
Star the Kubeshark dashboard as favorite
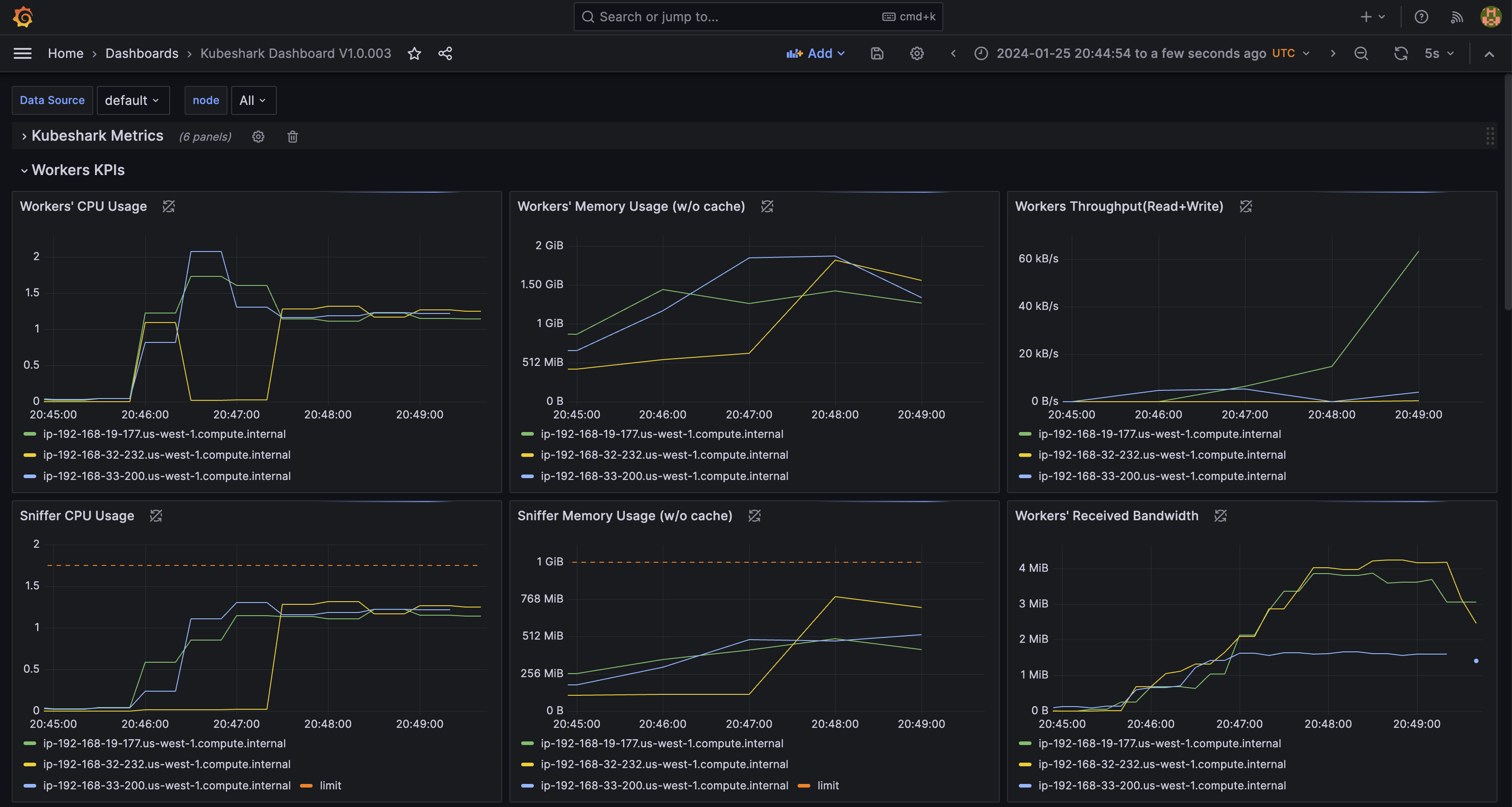point(414,53)
